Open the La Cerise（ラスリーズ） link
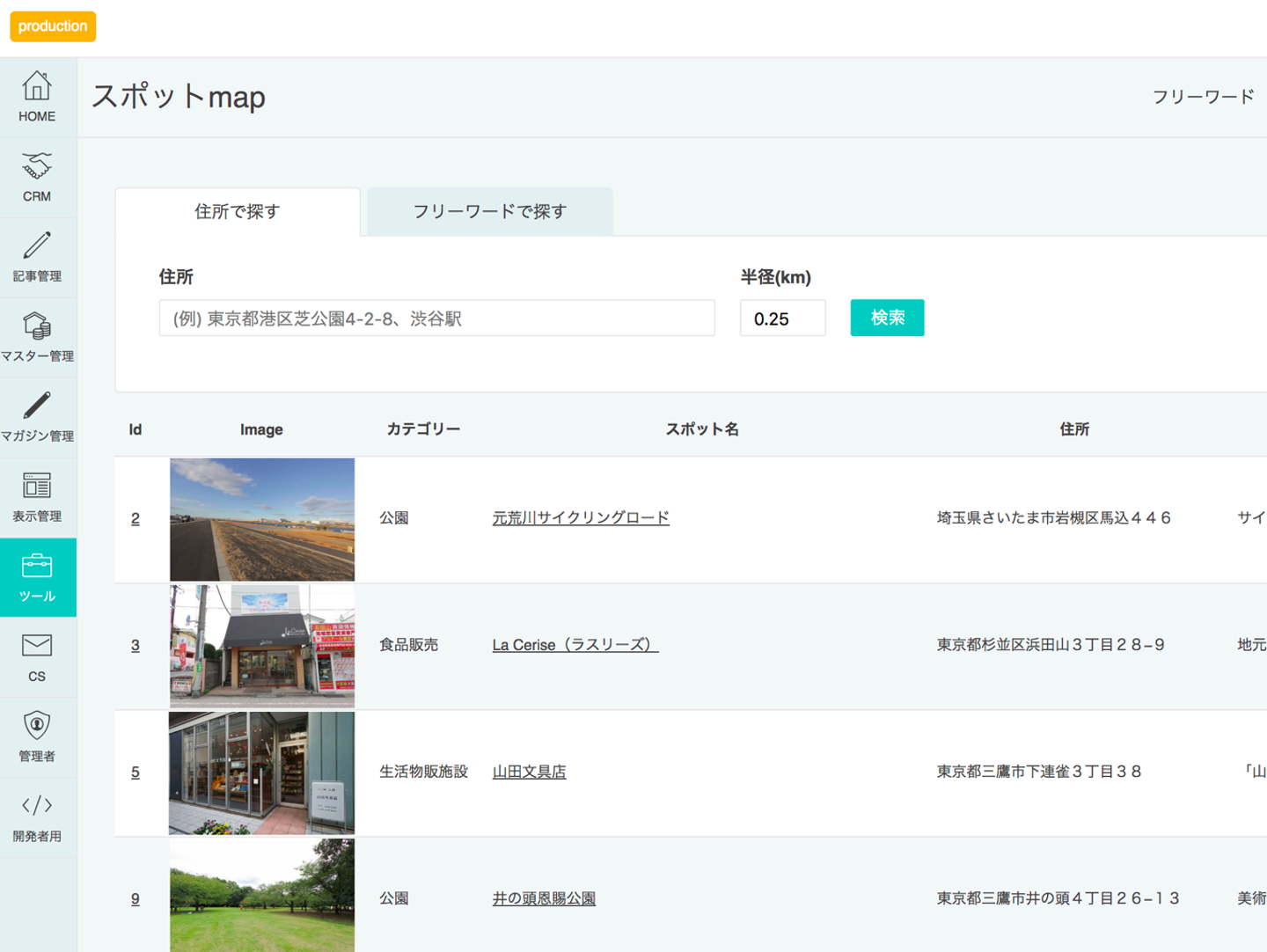Image resolution: width=1267 pixels, height=952 pixels. pos(575,645)
